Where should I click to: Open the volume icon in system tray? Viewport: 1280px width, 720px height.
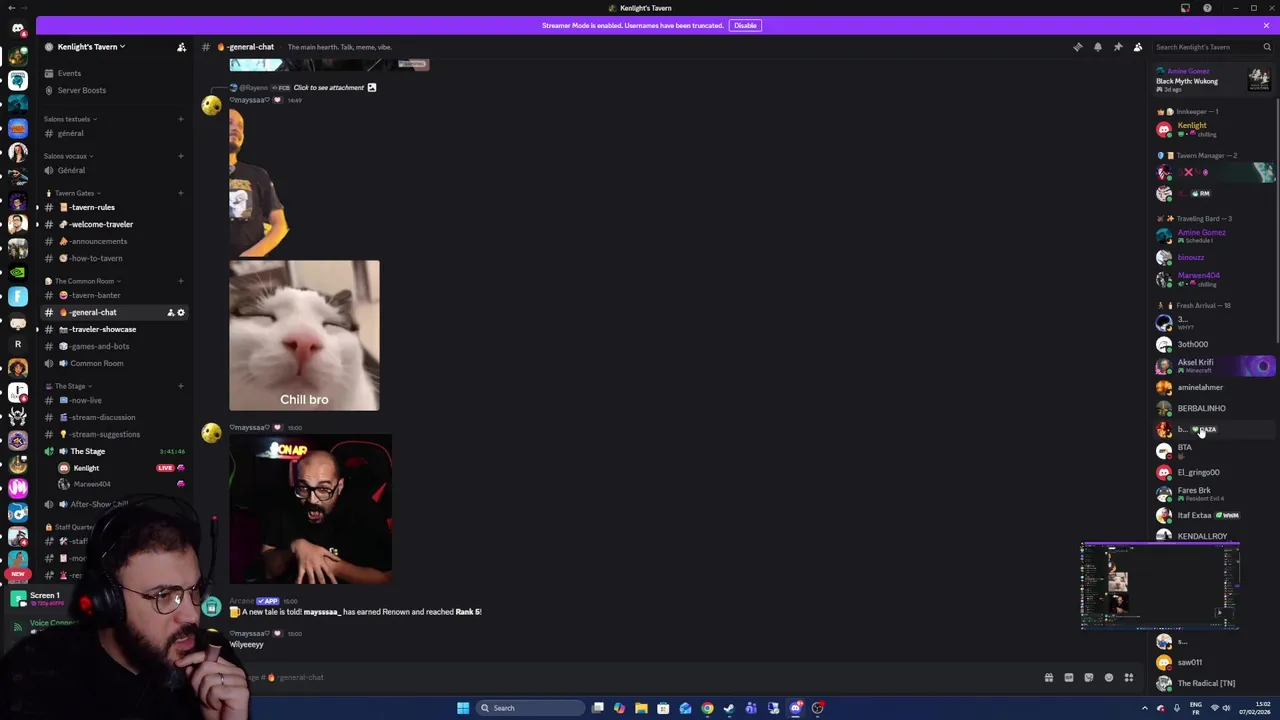pyautogui.click(x=1227, y=708)
